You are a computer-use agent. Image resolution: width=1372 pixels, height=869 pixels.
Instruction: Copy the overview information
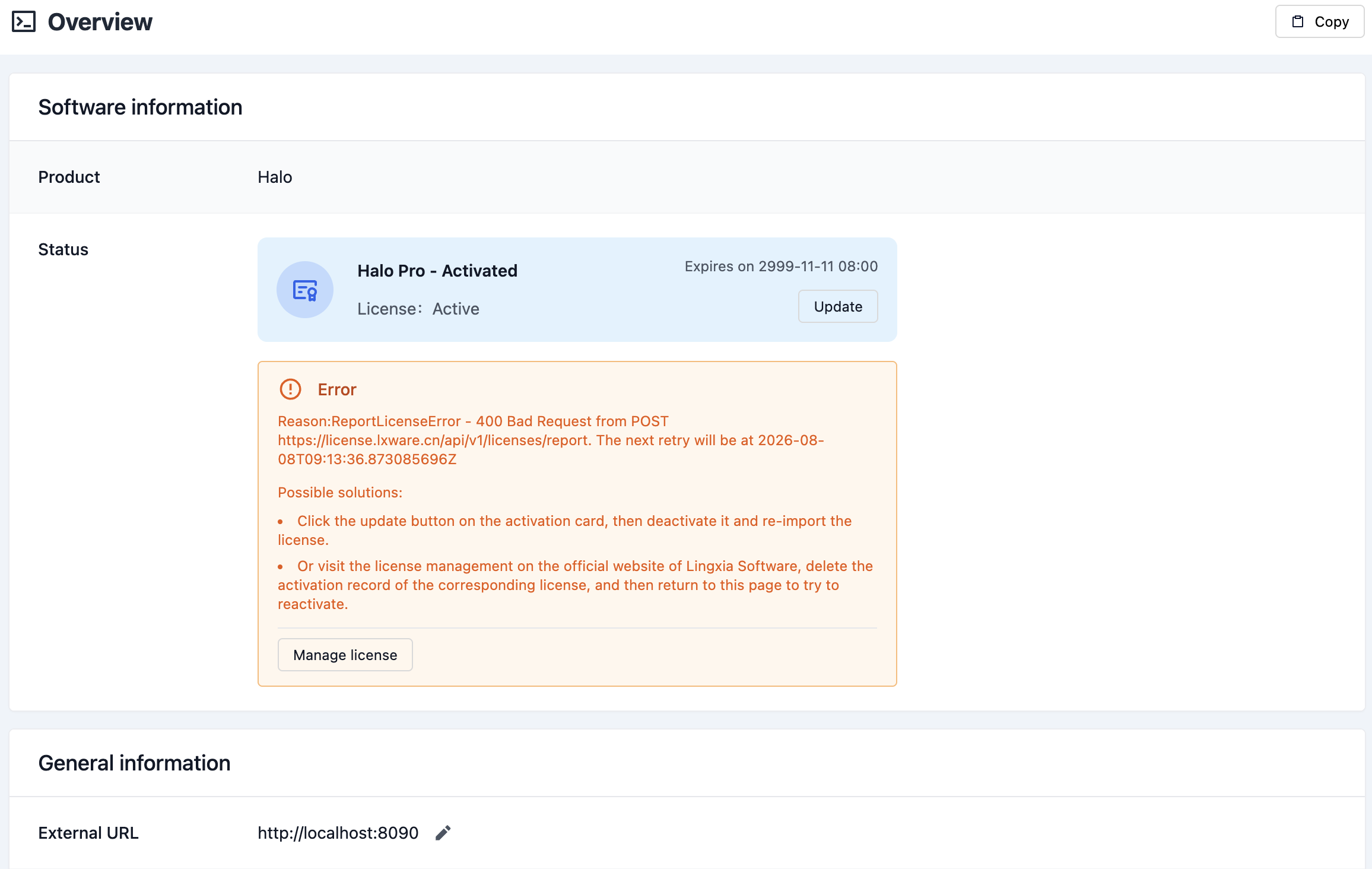click(1320, 22)
